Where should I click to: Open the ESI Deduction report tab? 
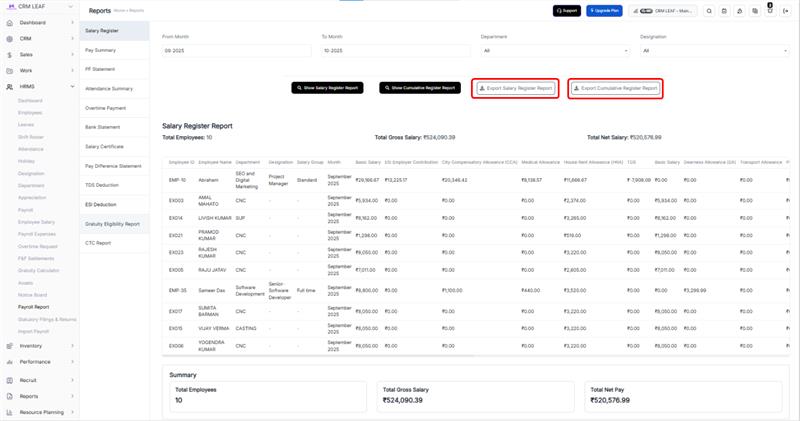(x=114, y=205)
